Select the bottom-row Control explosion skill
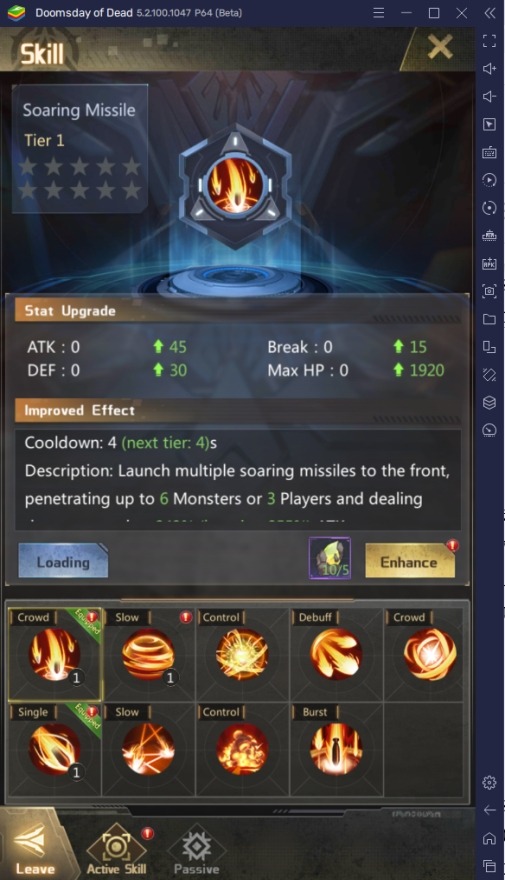Image resolution: width=505 pixels, height=880 pixels. coord(242,749)
